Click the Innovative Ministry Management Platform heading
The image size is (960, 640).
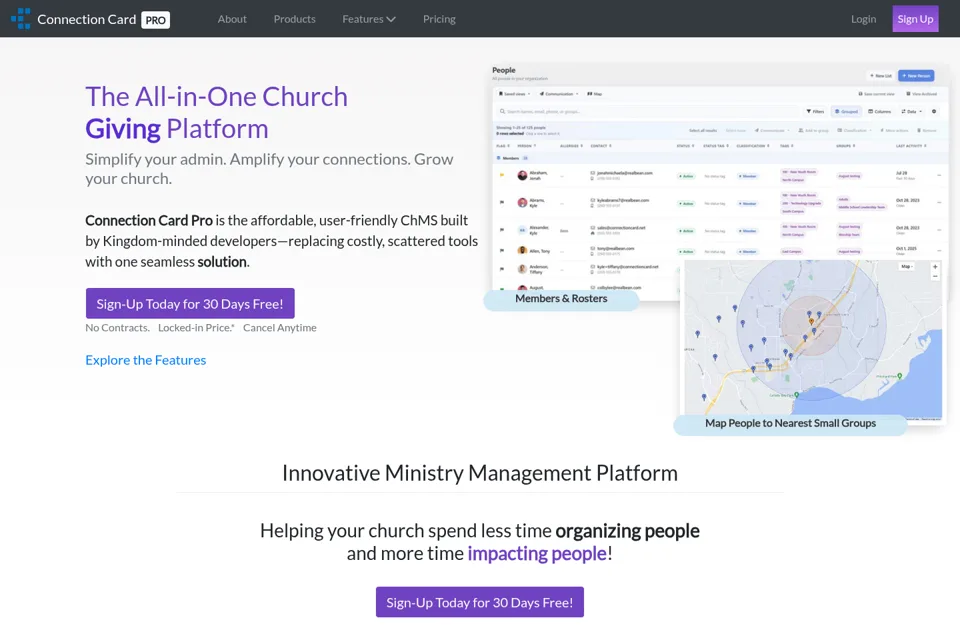point(479,473)
